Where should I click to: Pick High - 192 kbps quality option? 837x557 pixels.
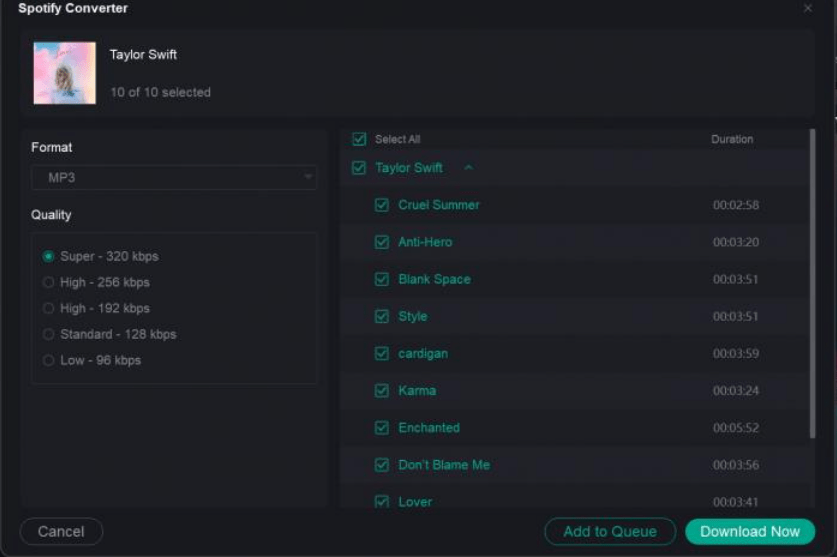pos(49,309)
